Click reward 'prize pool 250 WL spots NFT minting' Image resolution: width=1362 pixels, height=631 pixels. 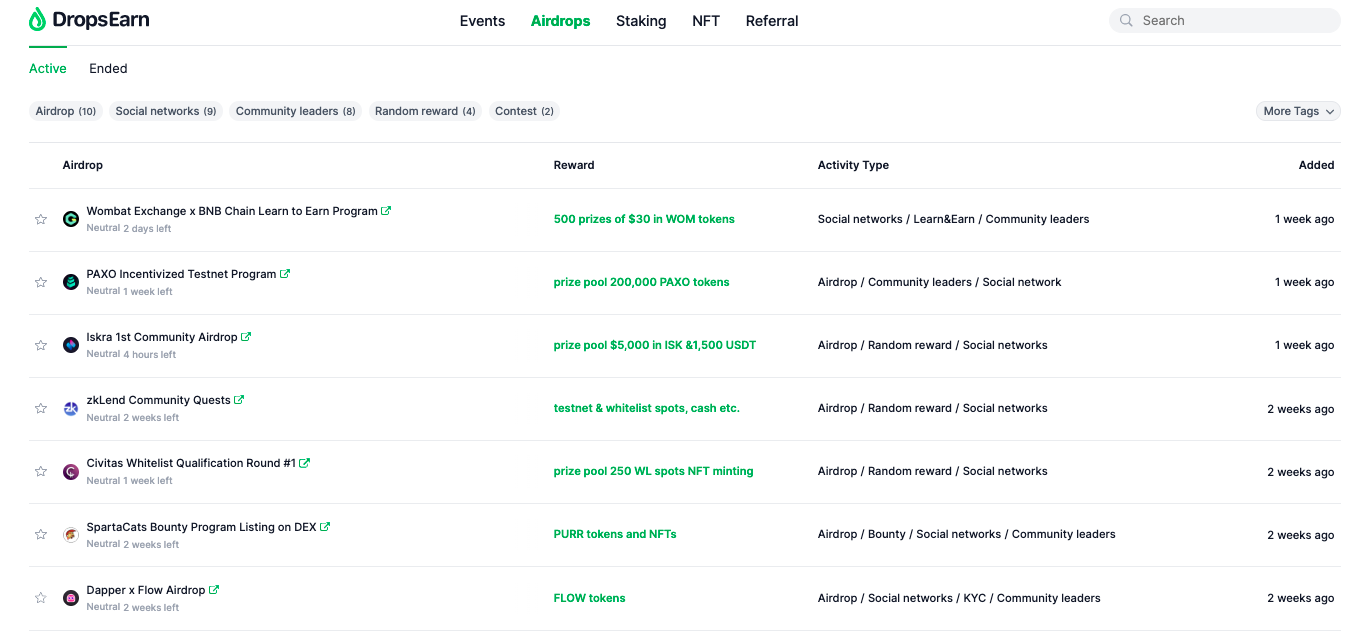(654, 471)
